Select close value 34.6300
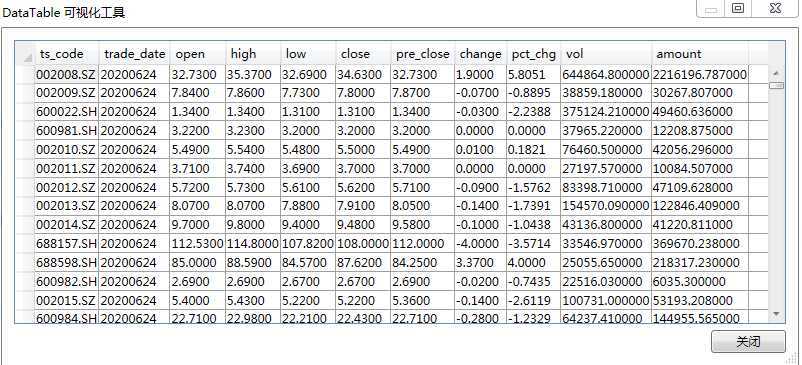The width and height of the screenshot is (802, 365). pyautogui.click(x=363, y=75)
